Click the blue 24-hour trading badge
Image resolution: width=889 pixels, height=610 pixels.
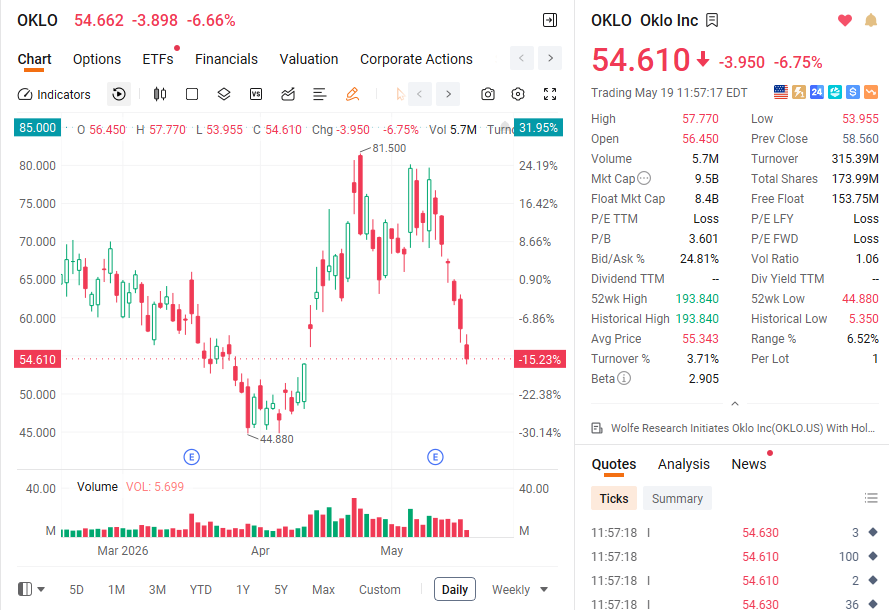[x=817, y=92]
